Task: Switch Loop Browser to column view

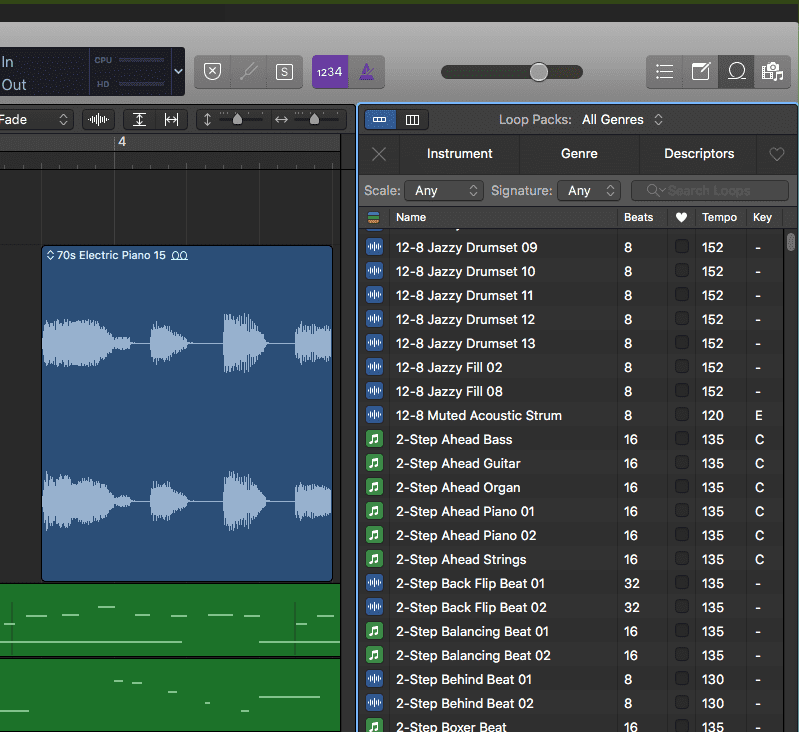Action: (x=412, y=120)
